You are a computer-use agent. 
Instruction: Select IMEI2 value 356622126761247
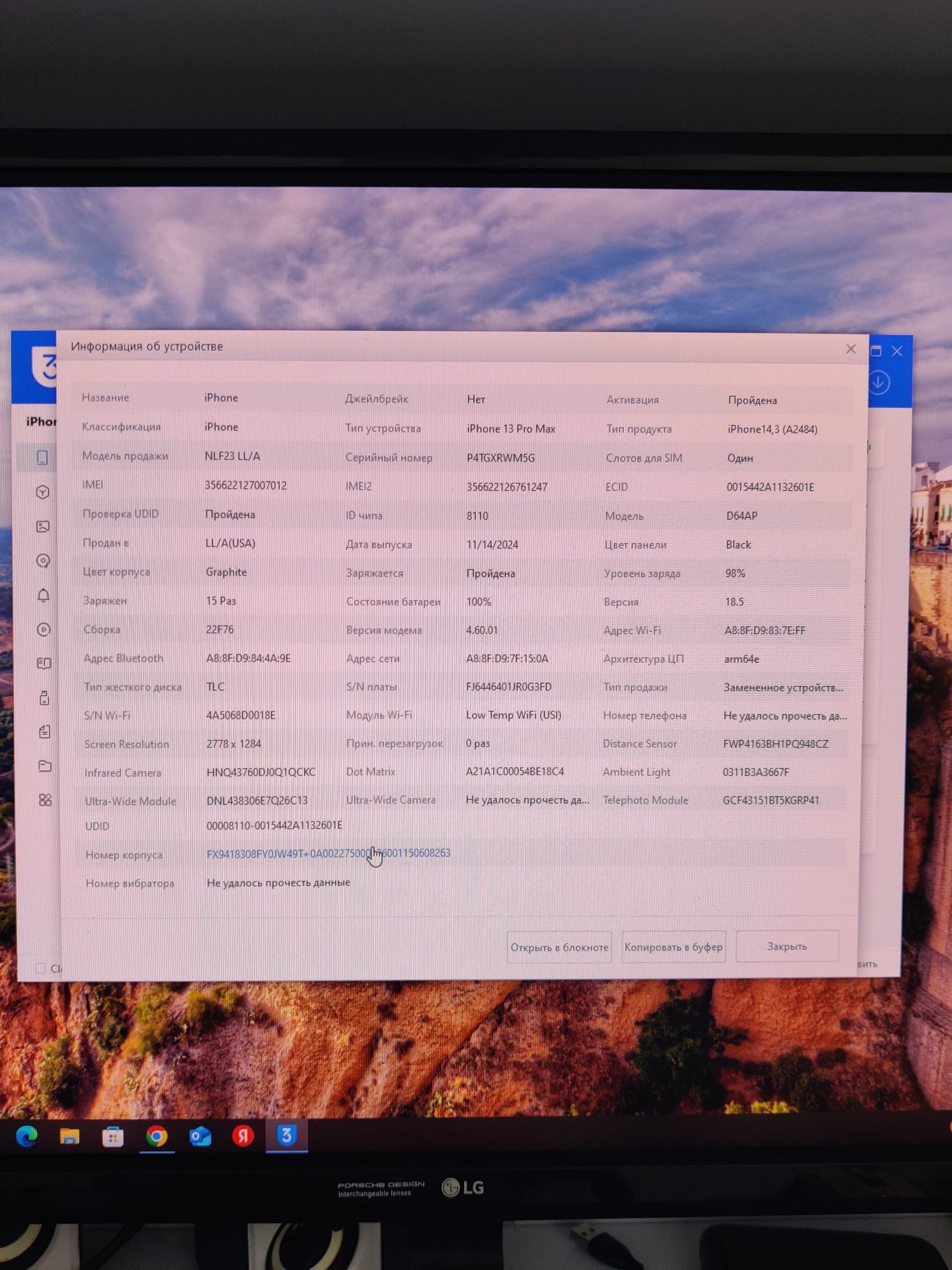point(506,487)
